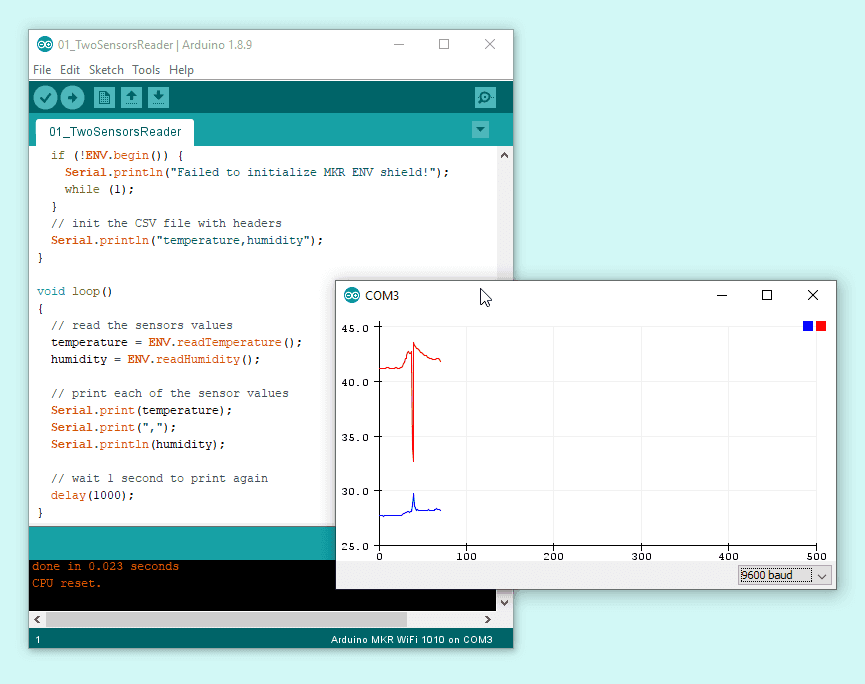Click the Arduino logo in IDE title bar
Image resolution: width=865 pixels, height=684 pixels.
coord(45,45)
